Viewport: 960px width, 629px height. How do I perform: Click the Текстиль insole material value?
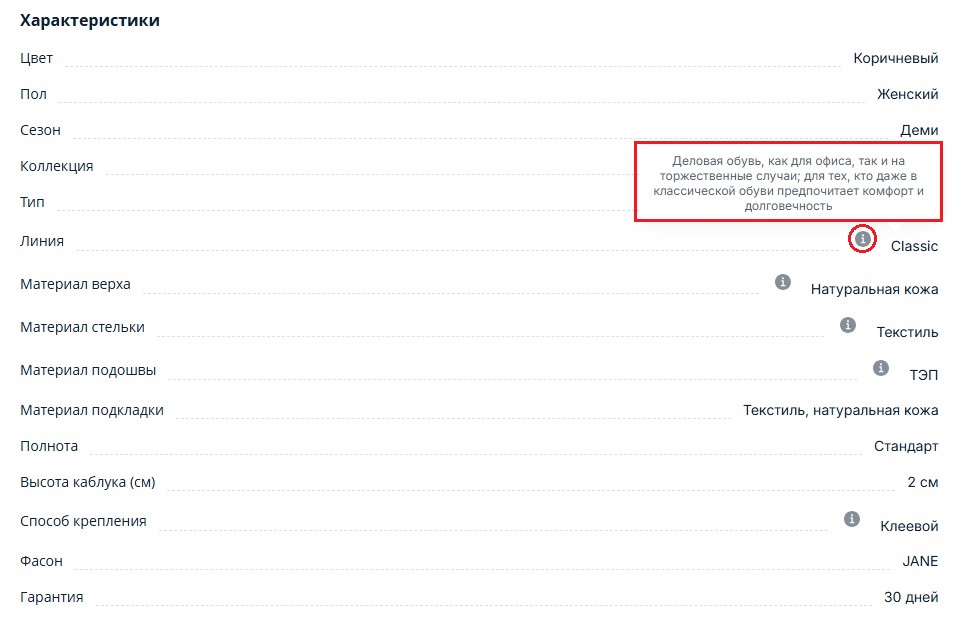(907, 332)
